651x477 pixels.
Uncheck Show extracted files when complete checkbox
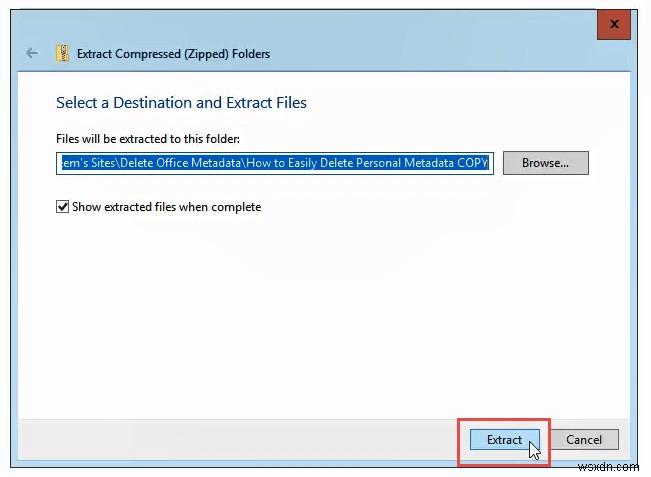(x=64, y=207)
